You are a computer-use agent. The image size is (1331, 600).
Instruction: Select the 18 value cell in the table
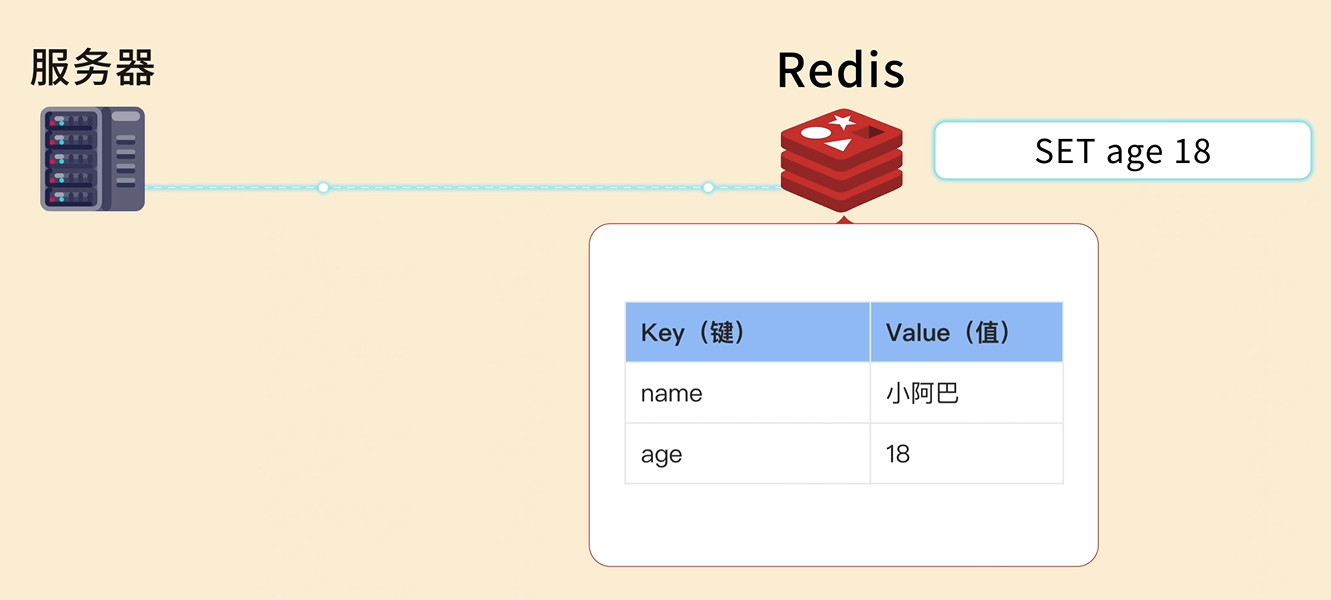pyautogui.click(x=965, y=454)
